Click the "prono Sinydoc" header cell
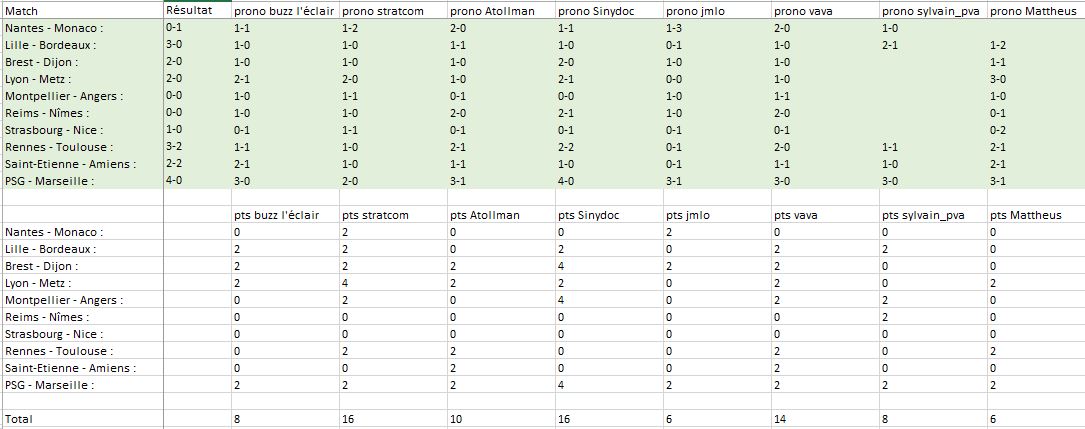 pos(608,11)
